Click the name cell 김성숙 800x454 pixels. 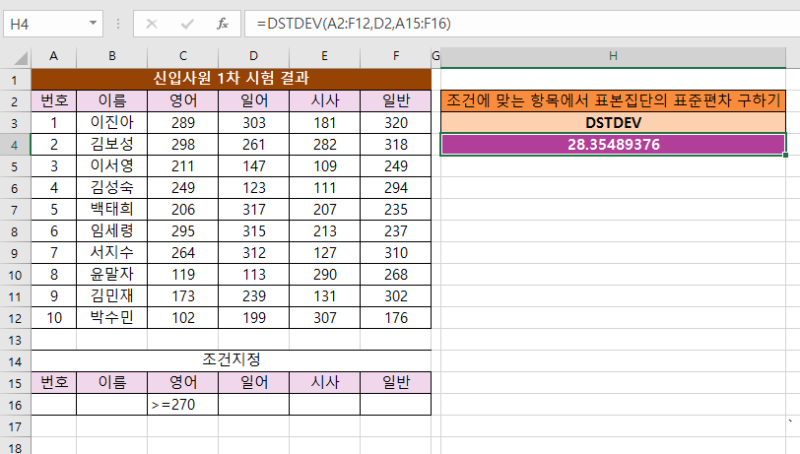pos(112,188)
